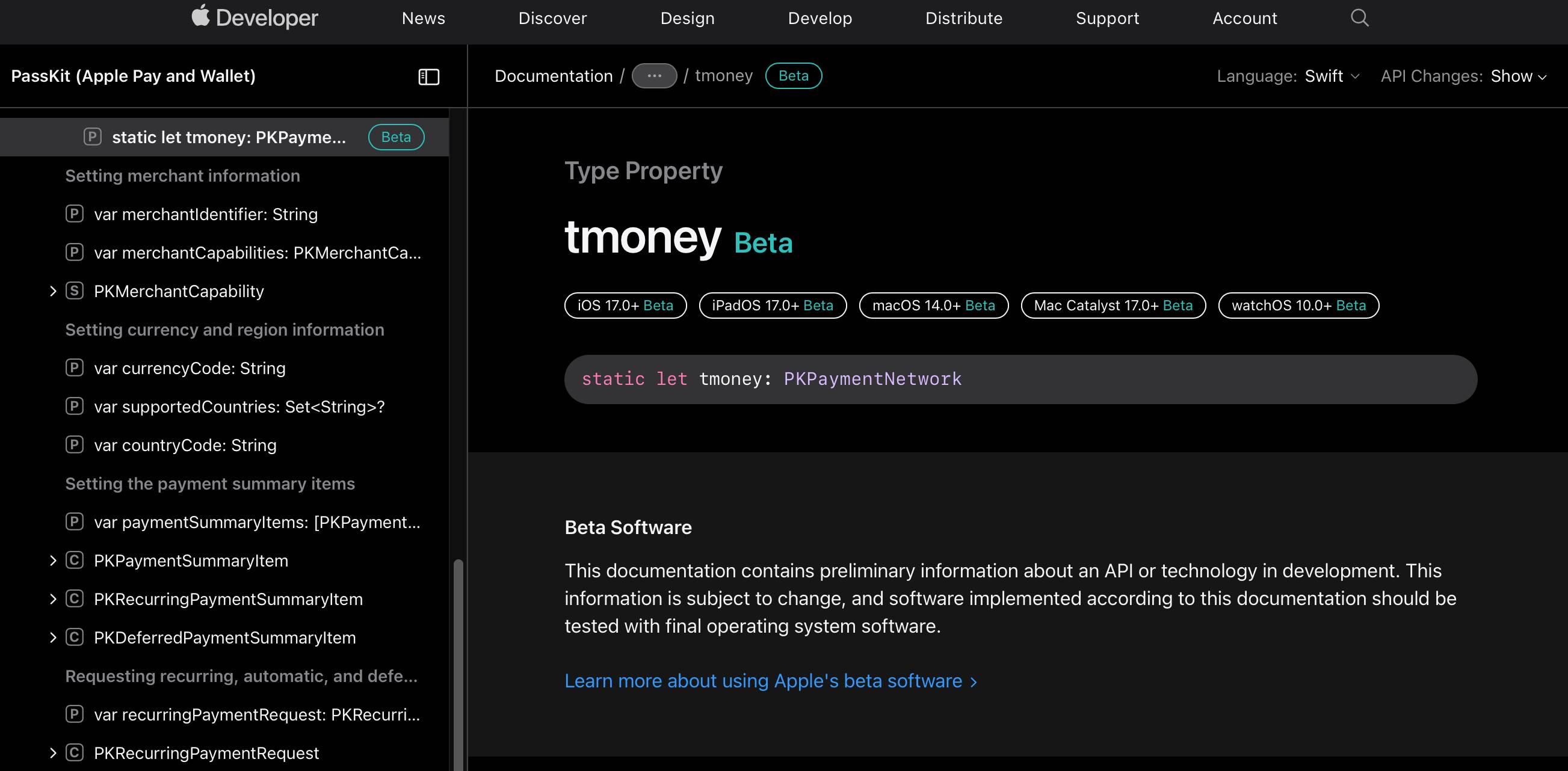This screenshot has height=771, width=1568.
Task: Open API Changes Show dropdown
Action: point(1517,76)
